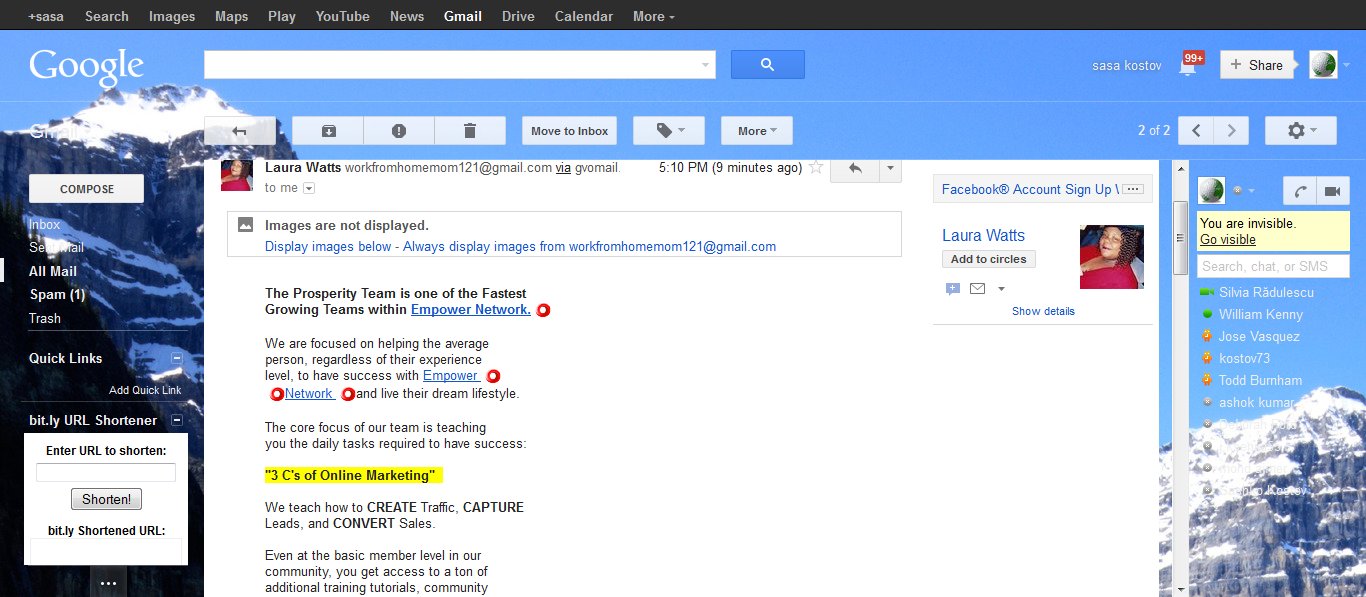Delete this message with trash icon
The image size is (1366, 597).
click(x=470, y=131)
